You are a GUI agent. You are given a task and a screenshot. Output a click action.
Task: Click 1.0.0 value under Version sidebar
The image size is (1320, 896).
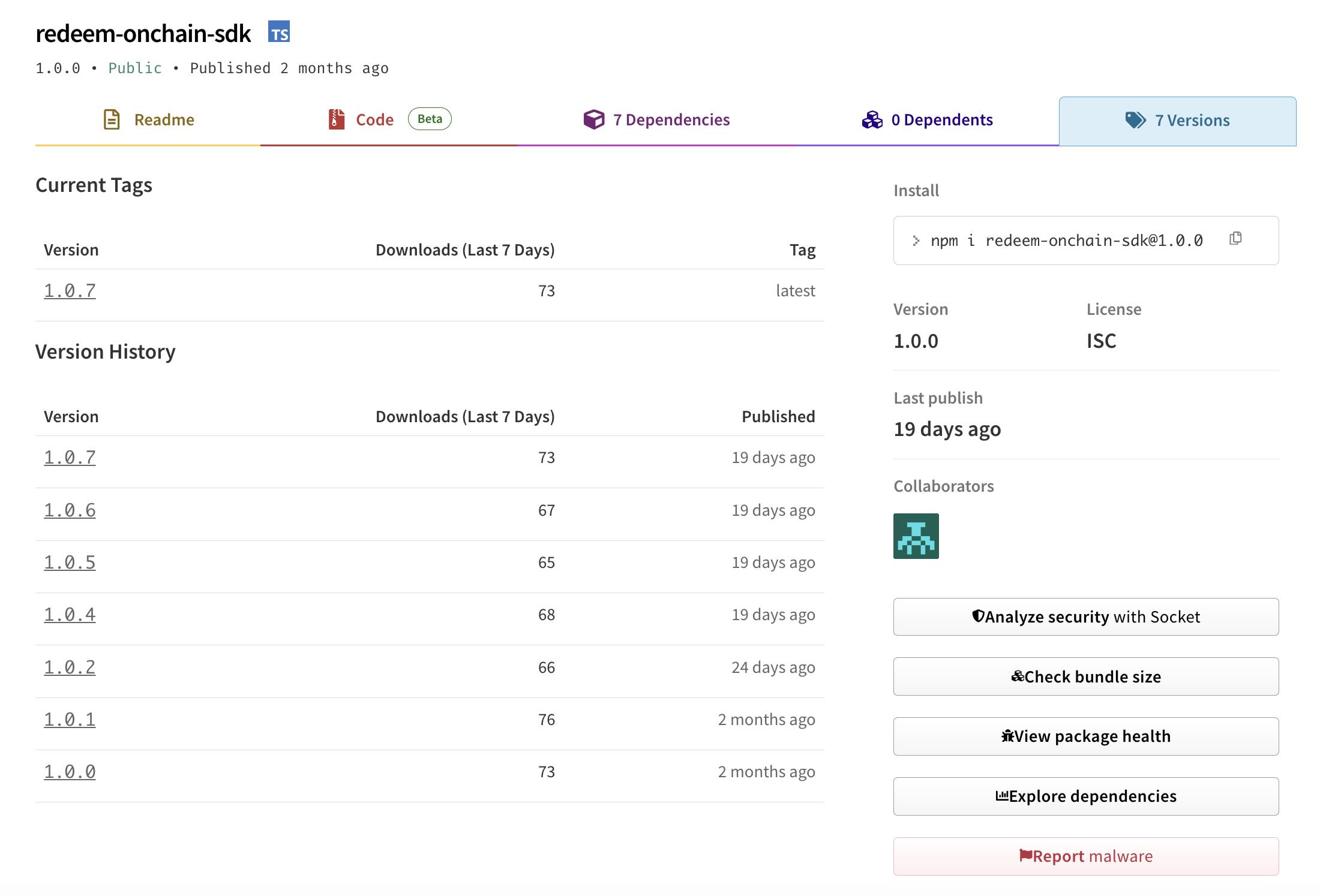click(x=916, y=341)
